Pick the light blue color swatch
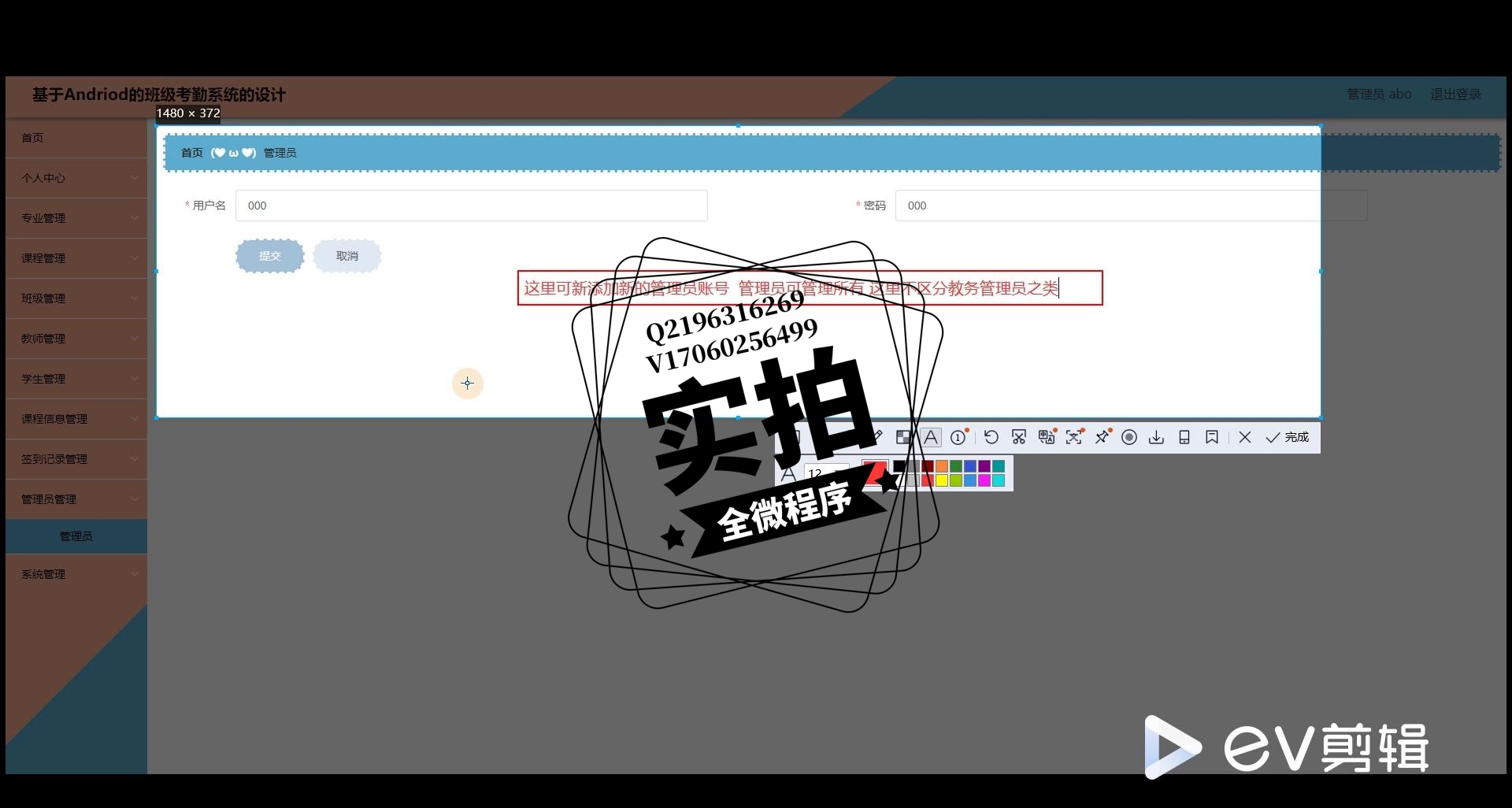1512x808 pixels. (x=970, y=480)
